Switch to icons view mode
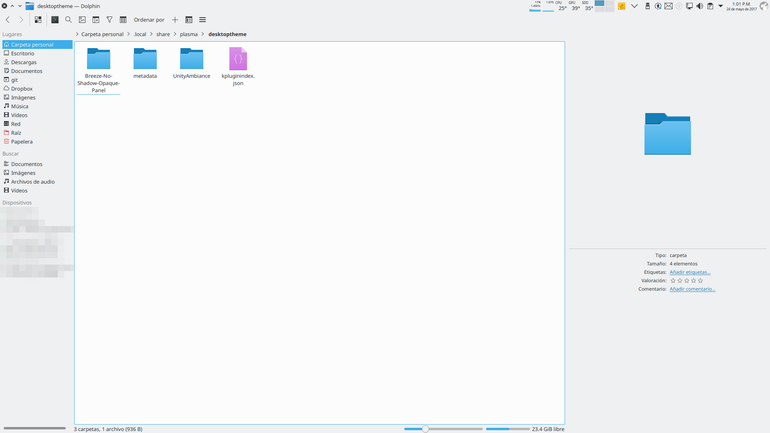The width and height of the screenshot is (770, 433). [x=38, y=20]
